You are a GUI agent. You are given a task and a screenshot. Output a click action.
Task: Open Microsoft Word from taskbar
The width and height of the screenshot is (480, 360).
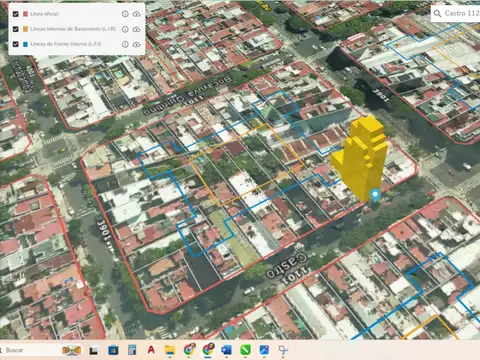(227, 350)
